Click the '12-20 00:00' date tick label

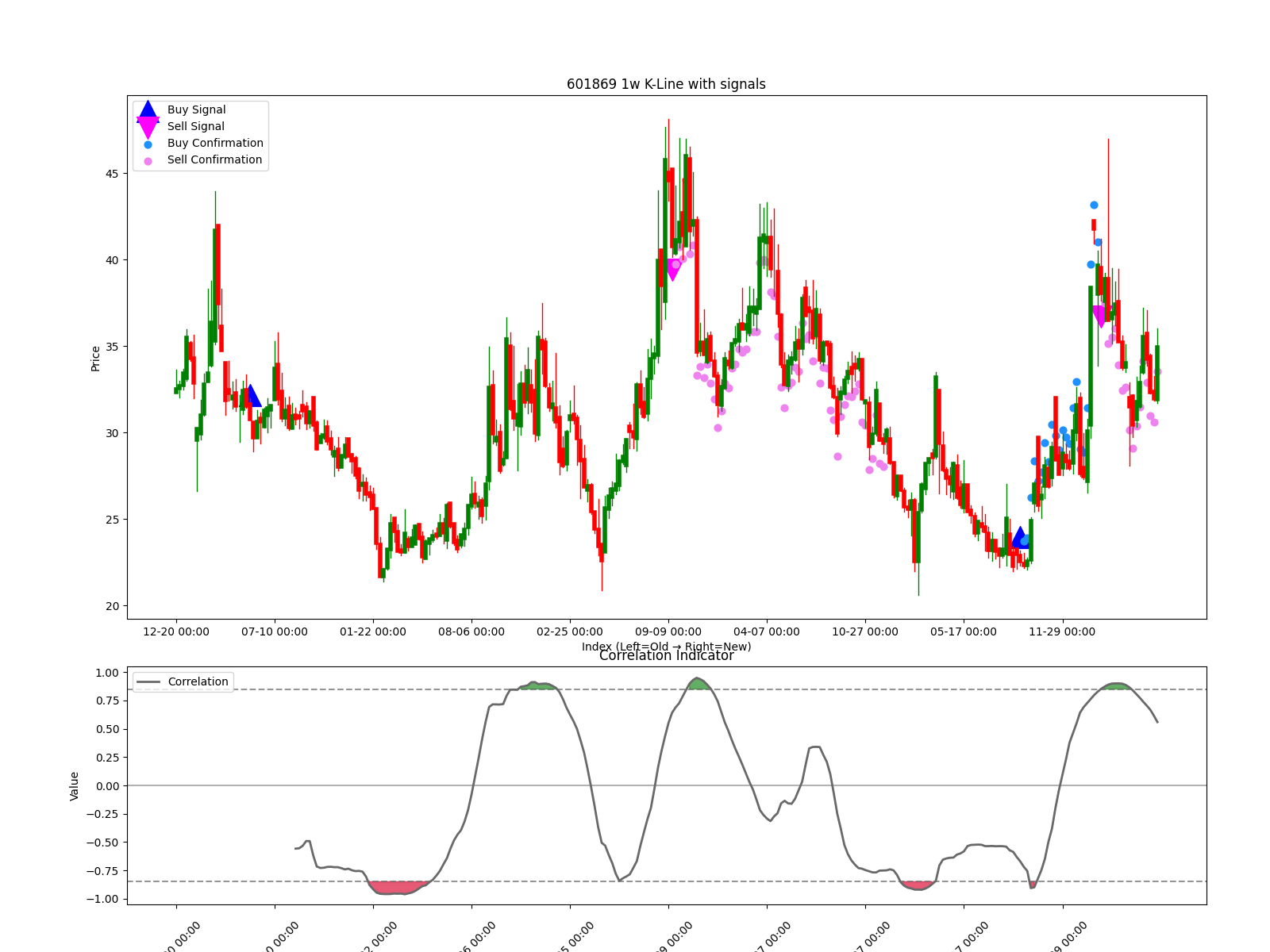(x=176, y=632)
